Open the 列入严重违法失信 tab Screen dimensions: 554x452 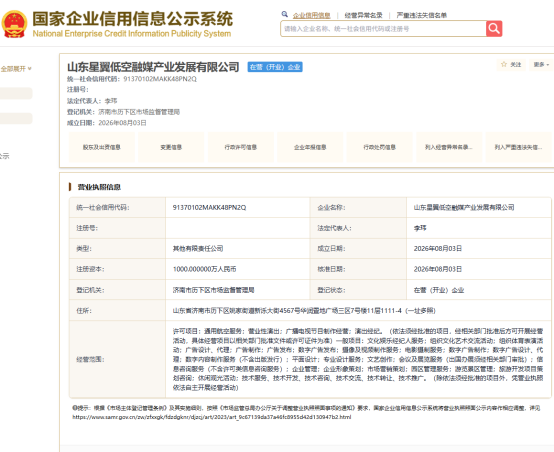(x=518, y=147)
